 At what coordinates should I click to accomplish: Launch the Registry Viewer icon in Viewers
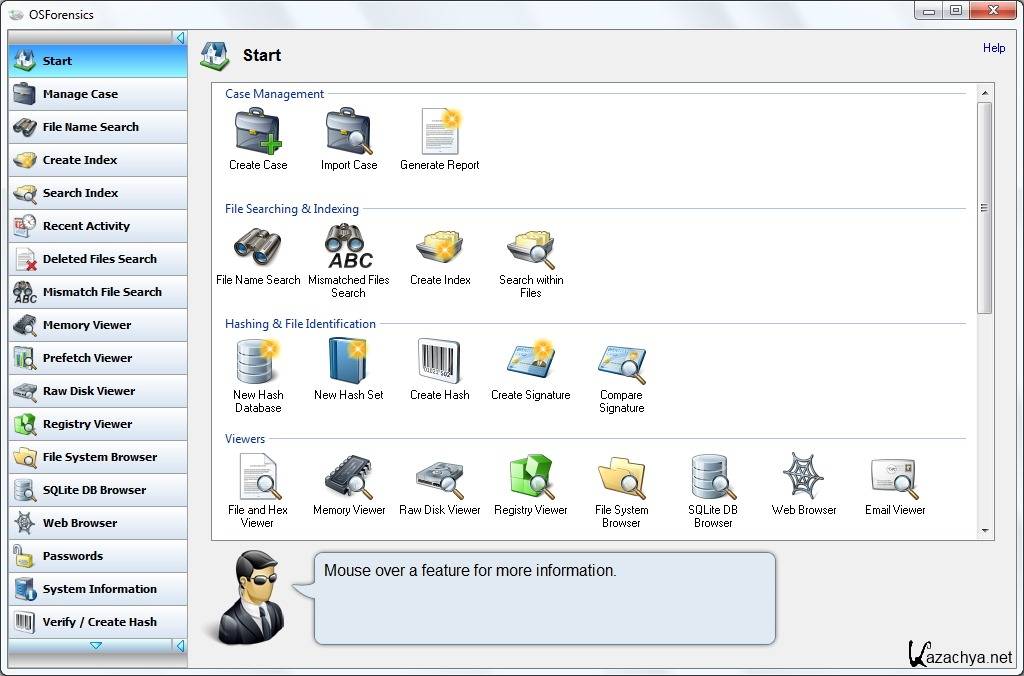[x=531, y=477]
